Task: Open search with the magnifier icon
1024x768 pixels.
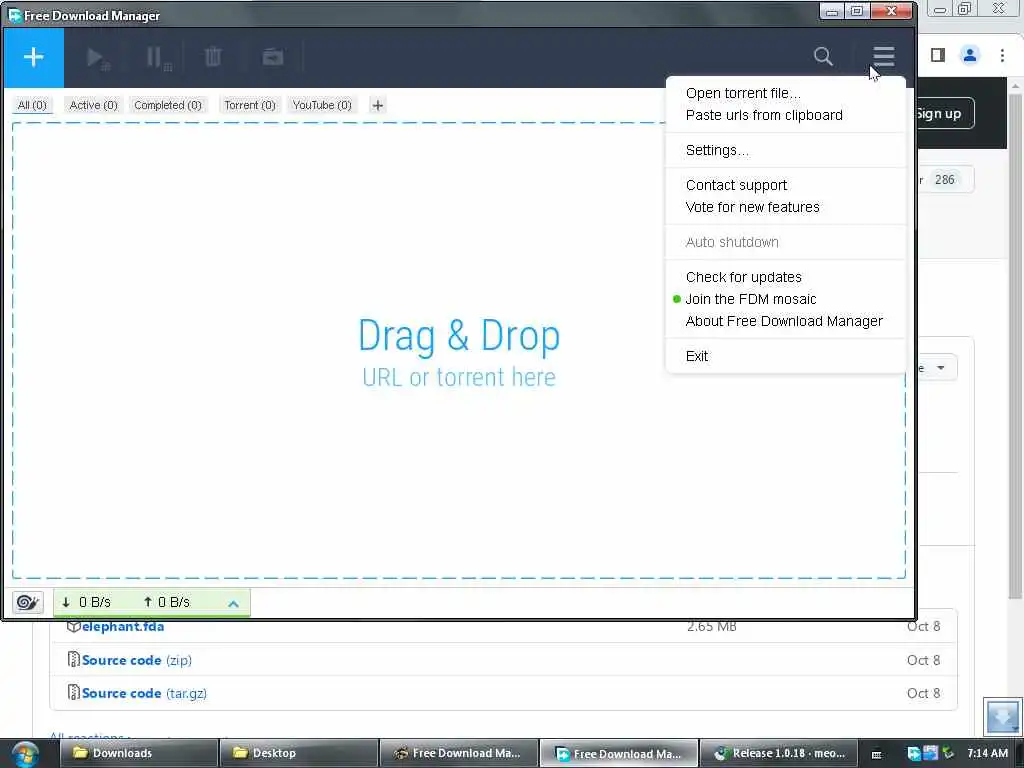Action: click(823, 57)
